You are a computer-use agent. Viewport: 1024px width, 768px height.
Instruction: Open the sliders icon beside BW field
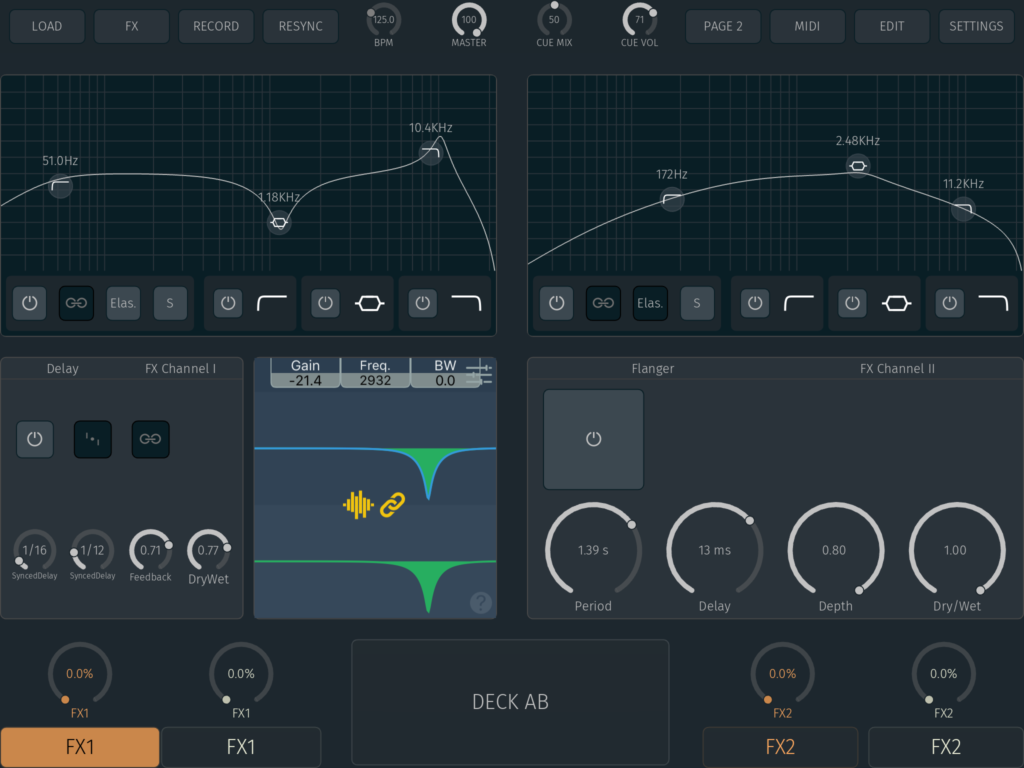tap(480, 374)
